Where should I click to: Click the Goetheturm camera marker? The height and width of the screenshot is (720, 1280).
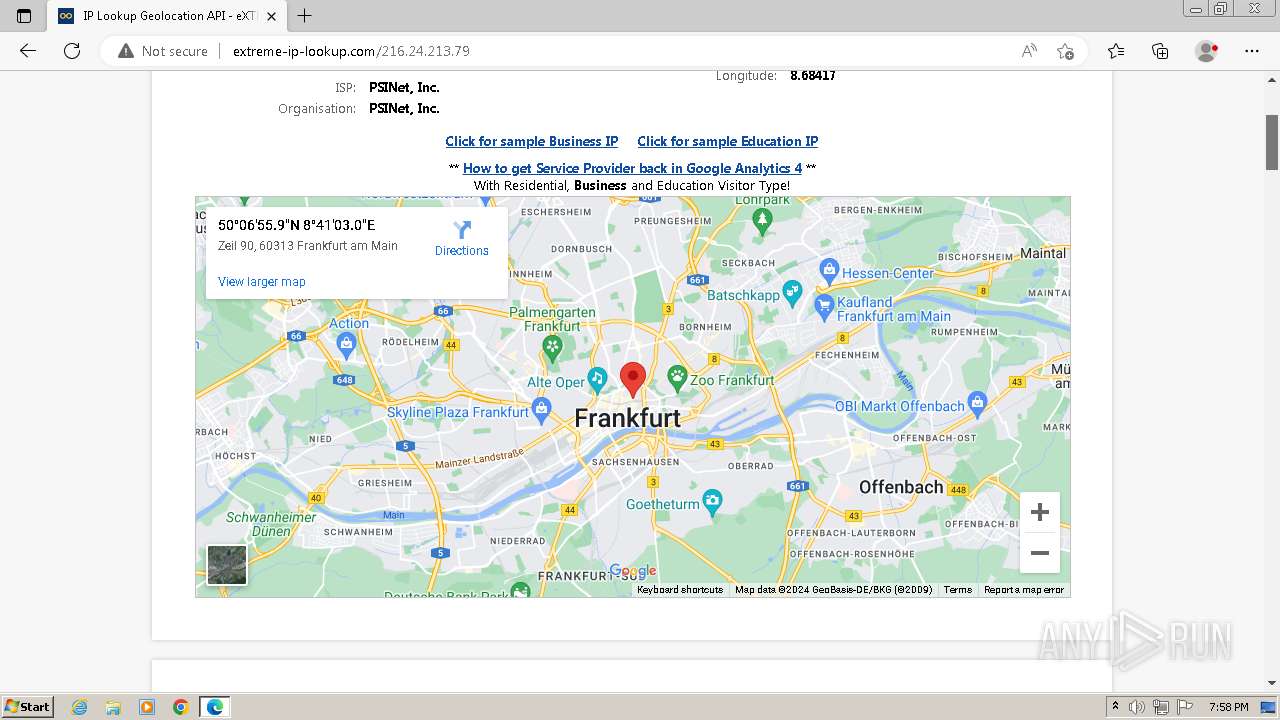pos(712,500)
